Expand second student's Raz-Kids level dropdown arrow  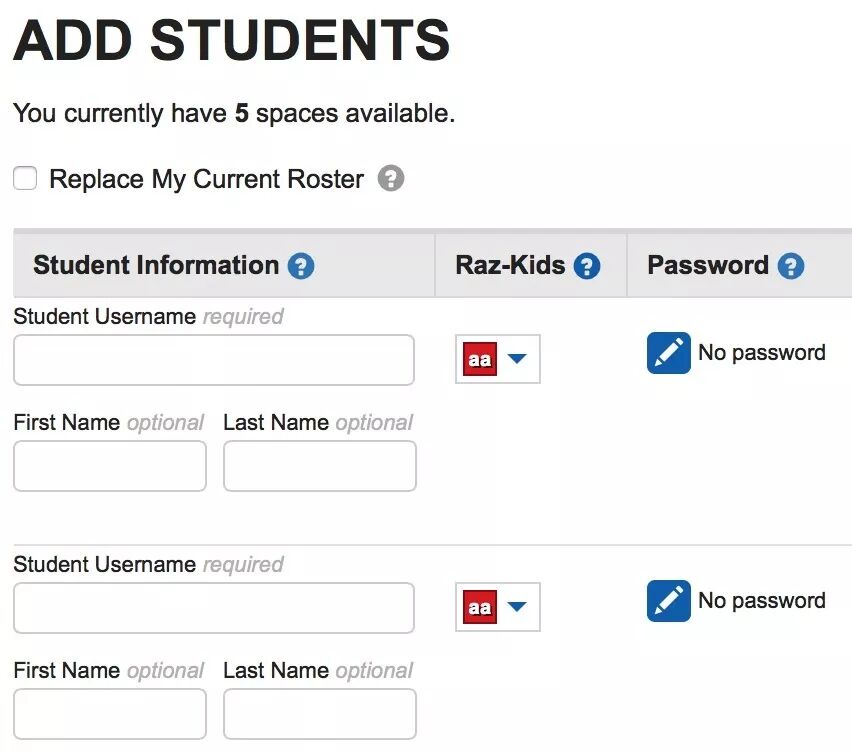pyautogui.click(x=517, y=606)
